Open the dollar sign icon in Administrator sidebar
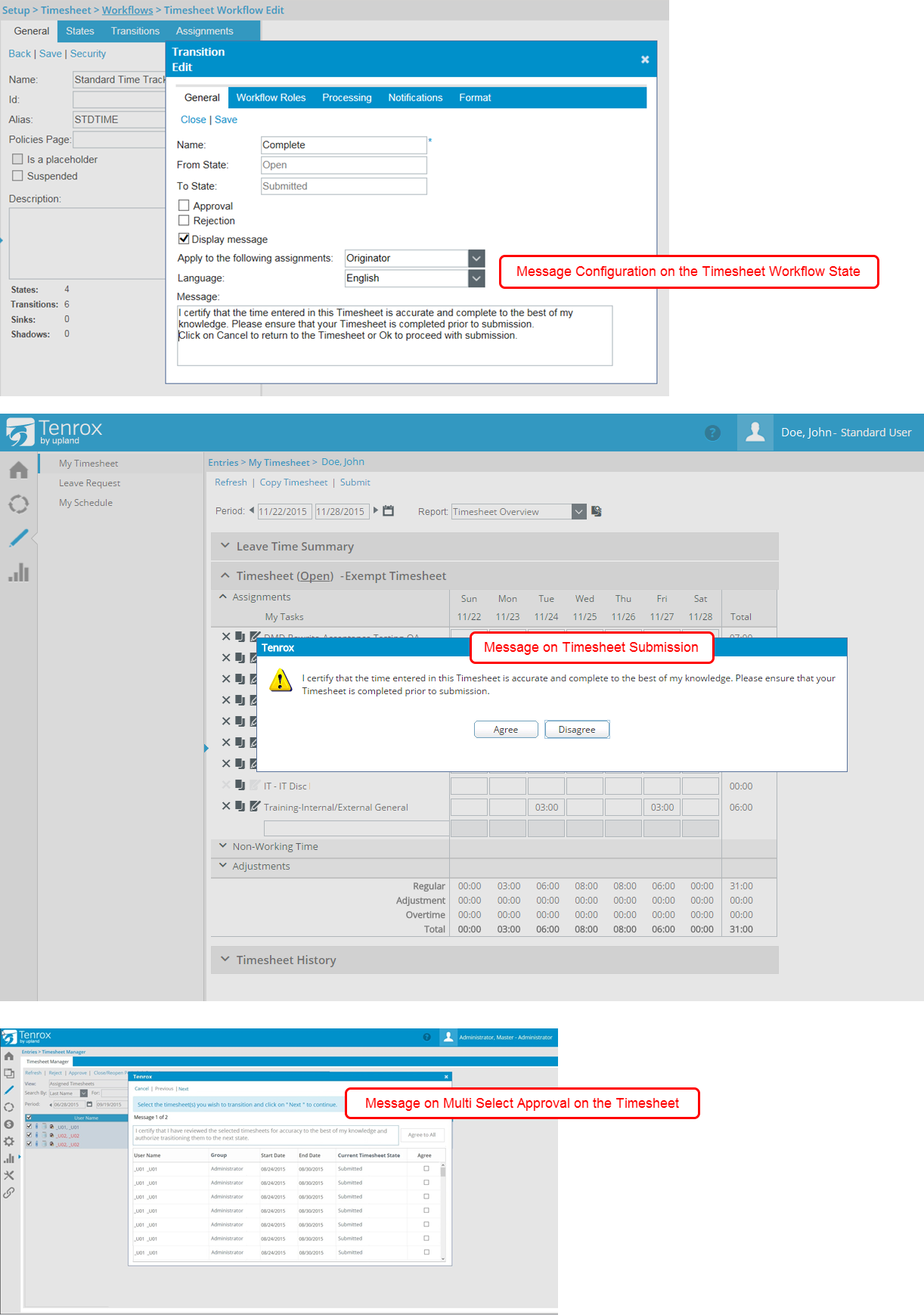This screenshot has width=924, height=1315. point(9,1124)
